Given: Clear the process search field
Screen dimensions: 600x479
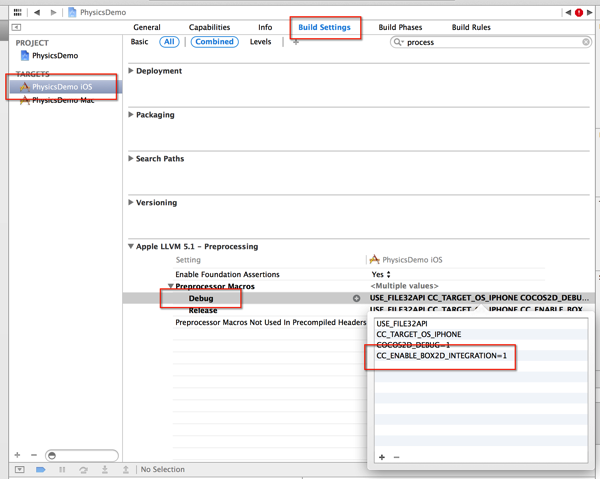Looking at the screenshot, I should [x=586, y=42].
